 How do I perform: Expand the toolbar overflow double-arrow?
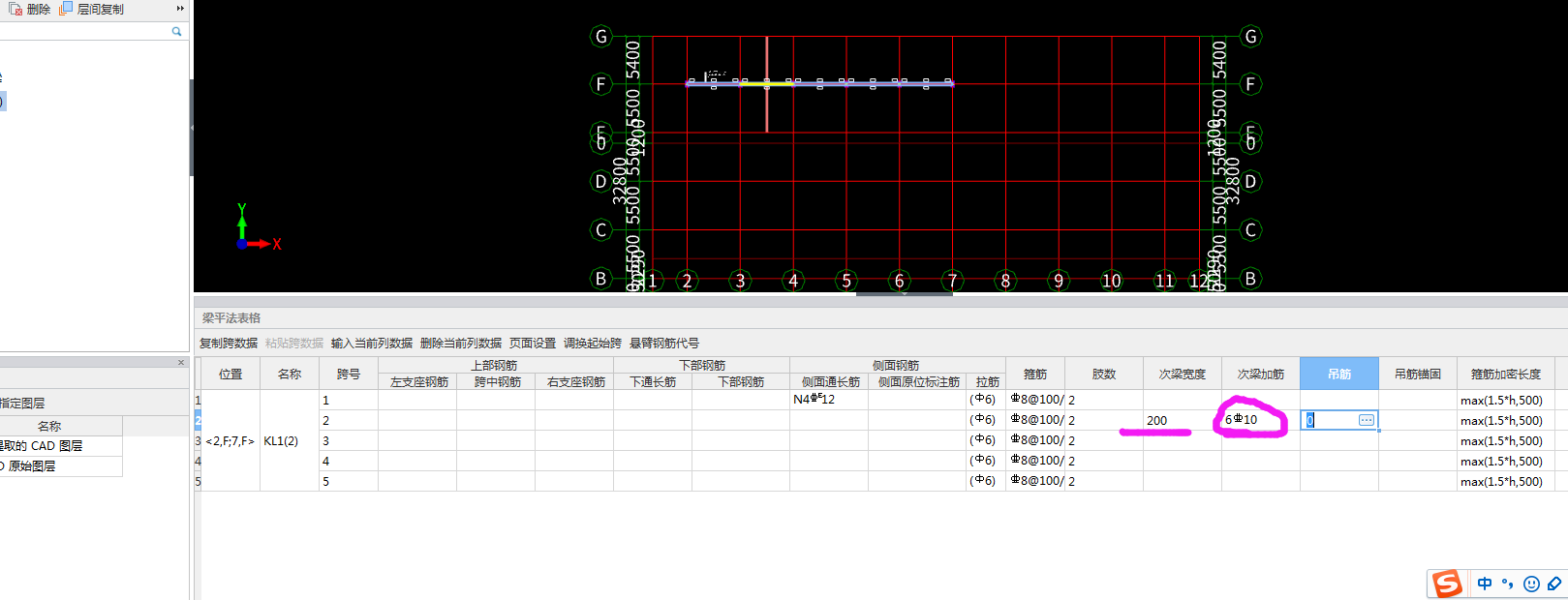tap(180, 9)
